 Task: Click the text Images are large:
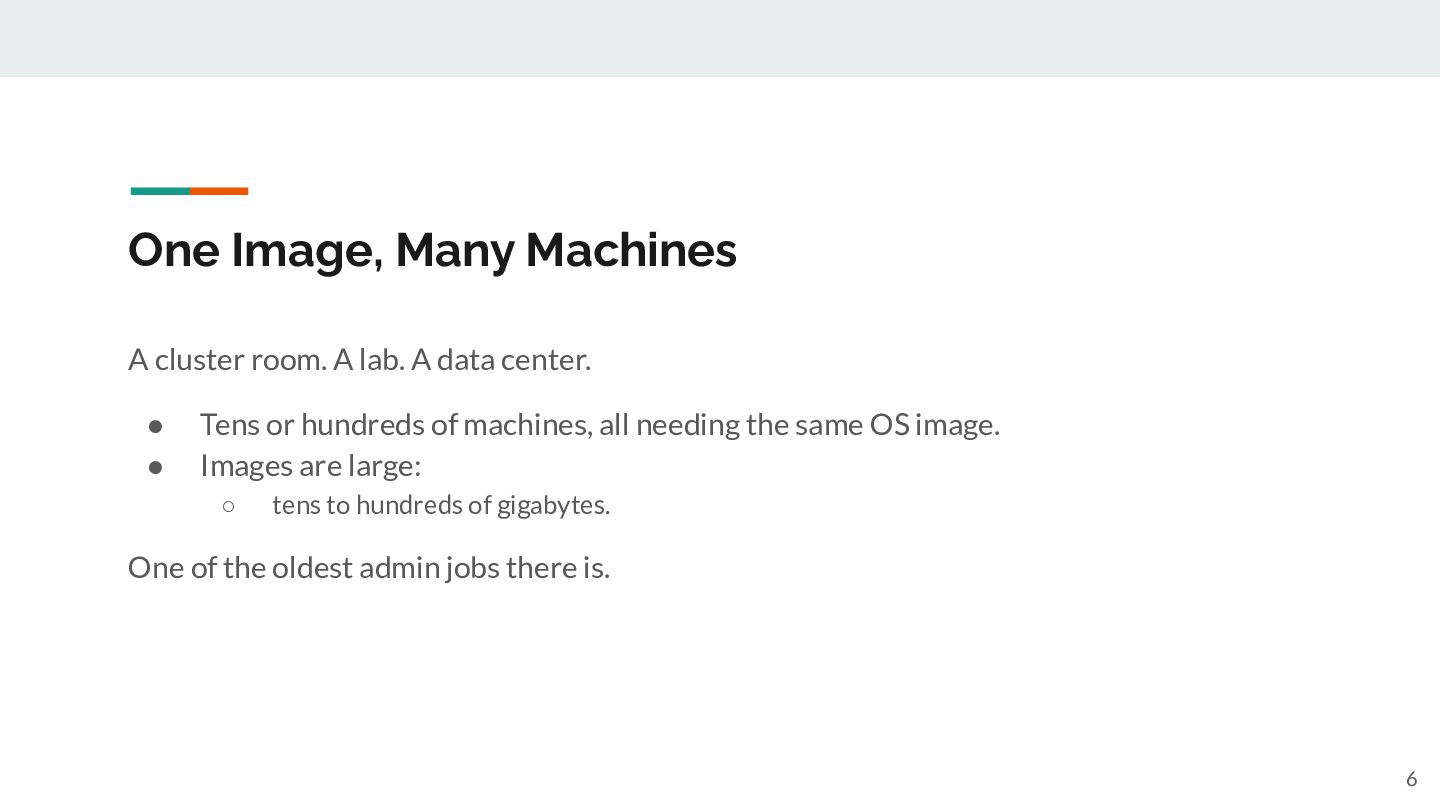(311, 466)
